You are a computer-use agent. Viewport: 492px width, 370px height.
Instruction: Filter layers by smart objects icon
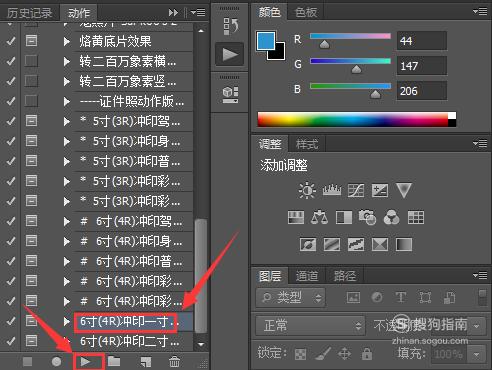[449, 297]
